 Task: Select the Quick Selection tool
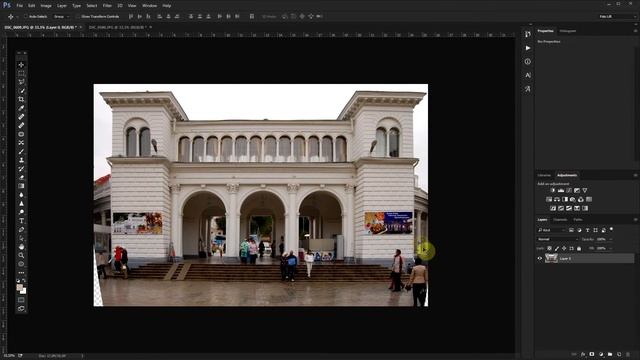pos(21,91)
